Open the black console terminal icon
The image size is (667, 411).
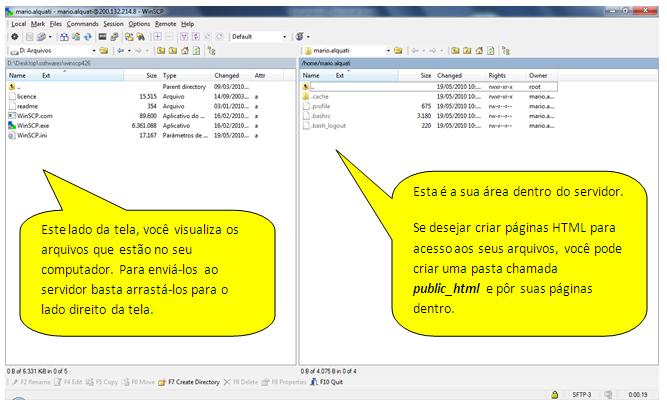pyautogui.click(x=103, y=37)
